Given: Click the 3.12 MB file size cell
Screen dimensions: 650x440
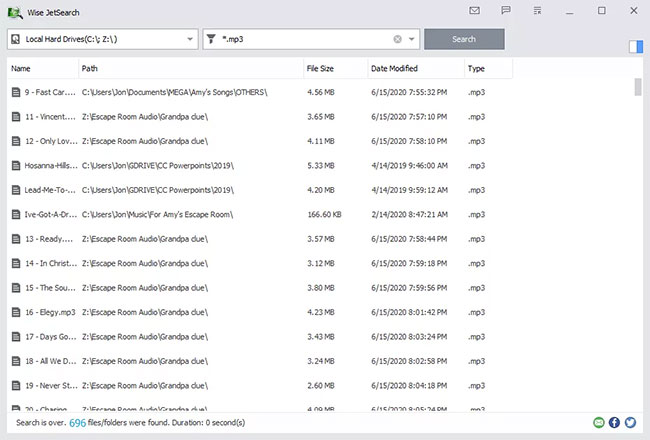Looking at the screenshot, I should tap(321, 263).
